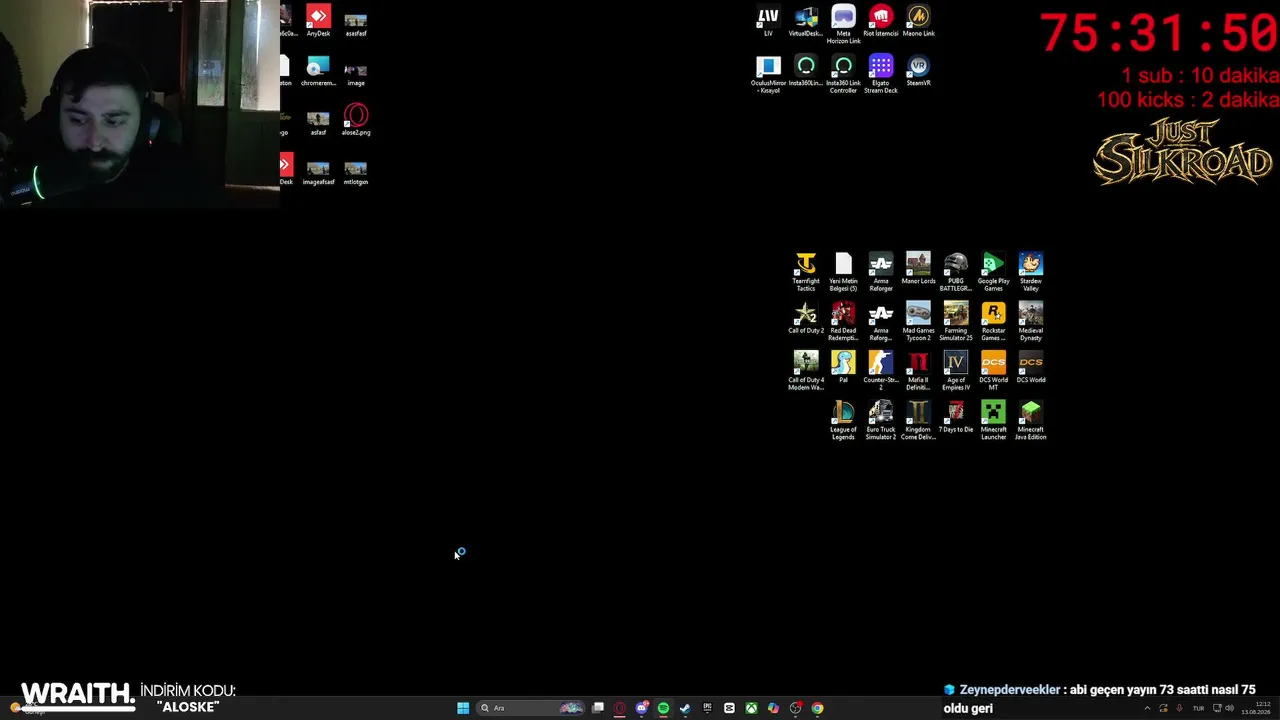The width and height of the screenshot is (1280, 720).
Task: Open Spotify from the taskbar
Action: pyautogui.click(x=663, y=708)
